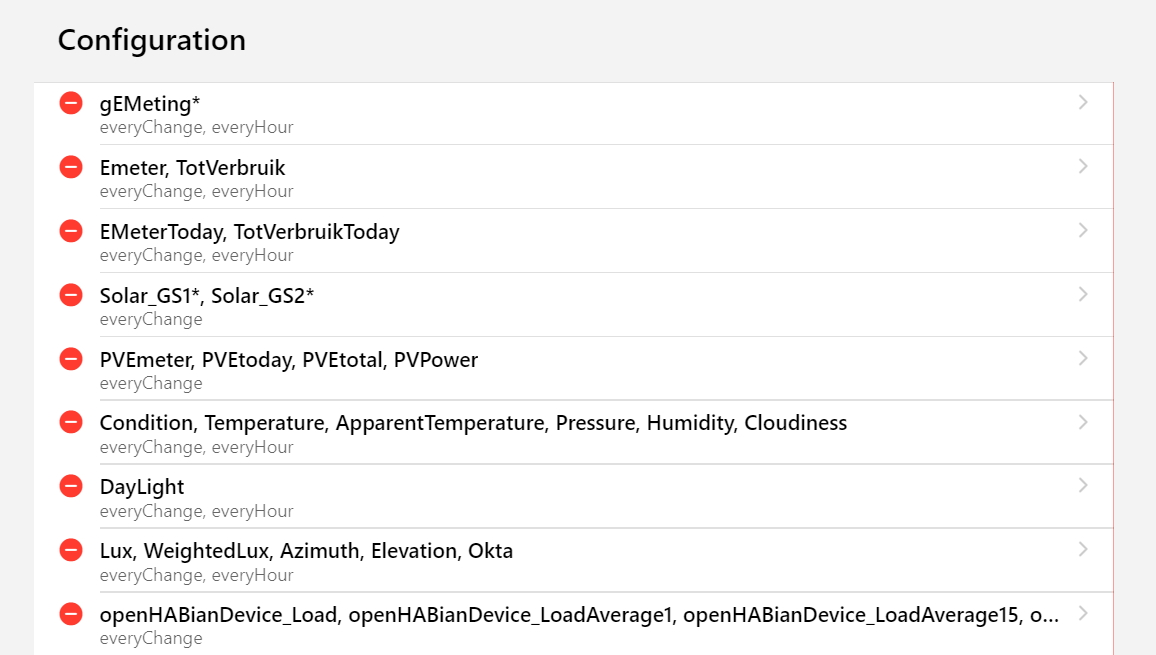Select the Lux, WeightedLux, Azimuth item
The height and width of the screenshot is (655, 1156).
306,551
